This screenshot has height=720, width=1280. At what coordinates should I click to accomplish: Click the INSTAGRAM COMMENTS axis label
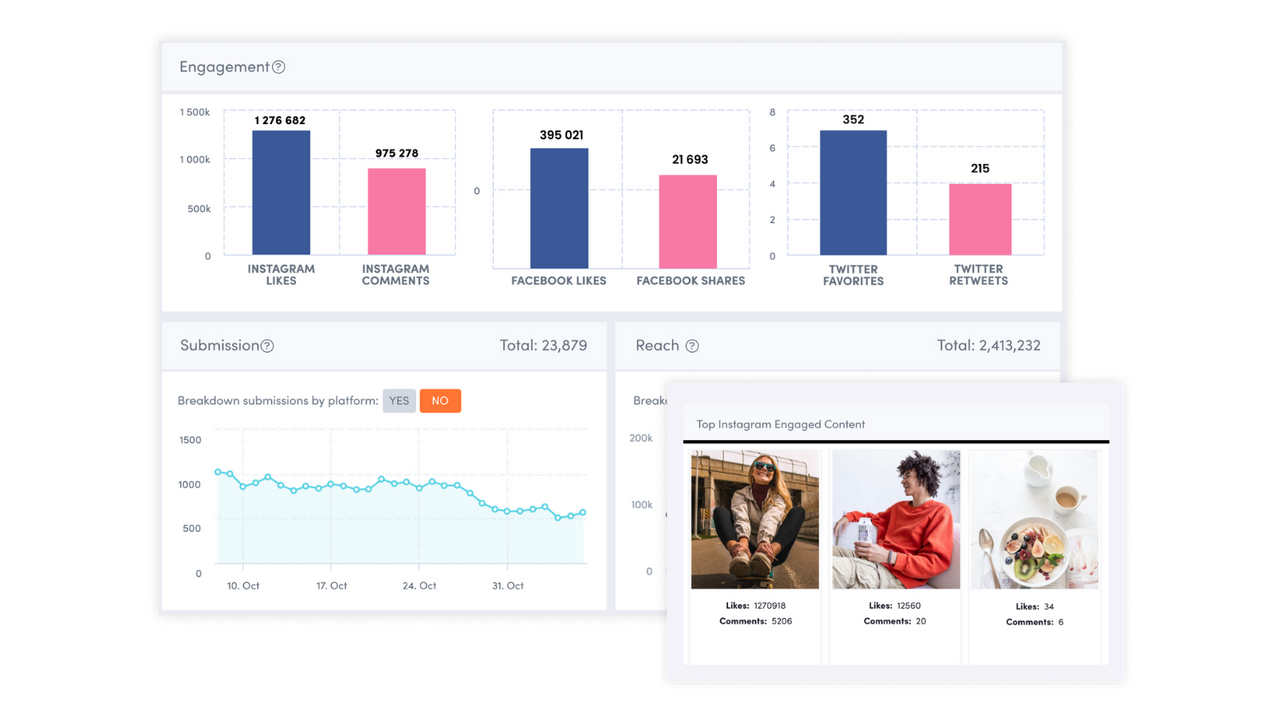click(x=396, y=275)
